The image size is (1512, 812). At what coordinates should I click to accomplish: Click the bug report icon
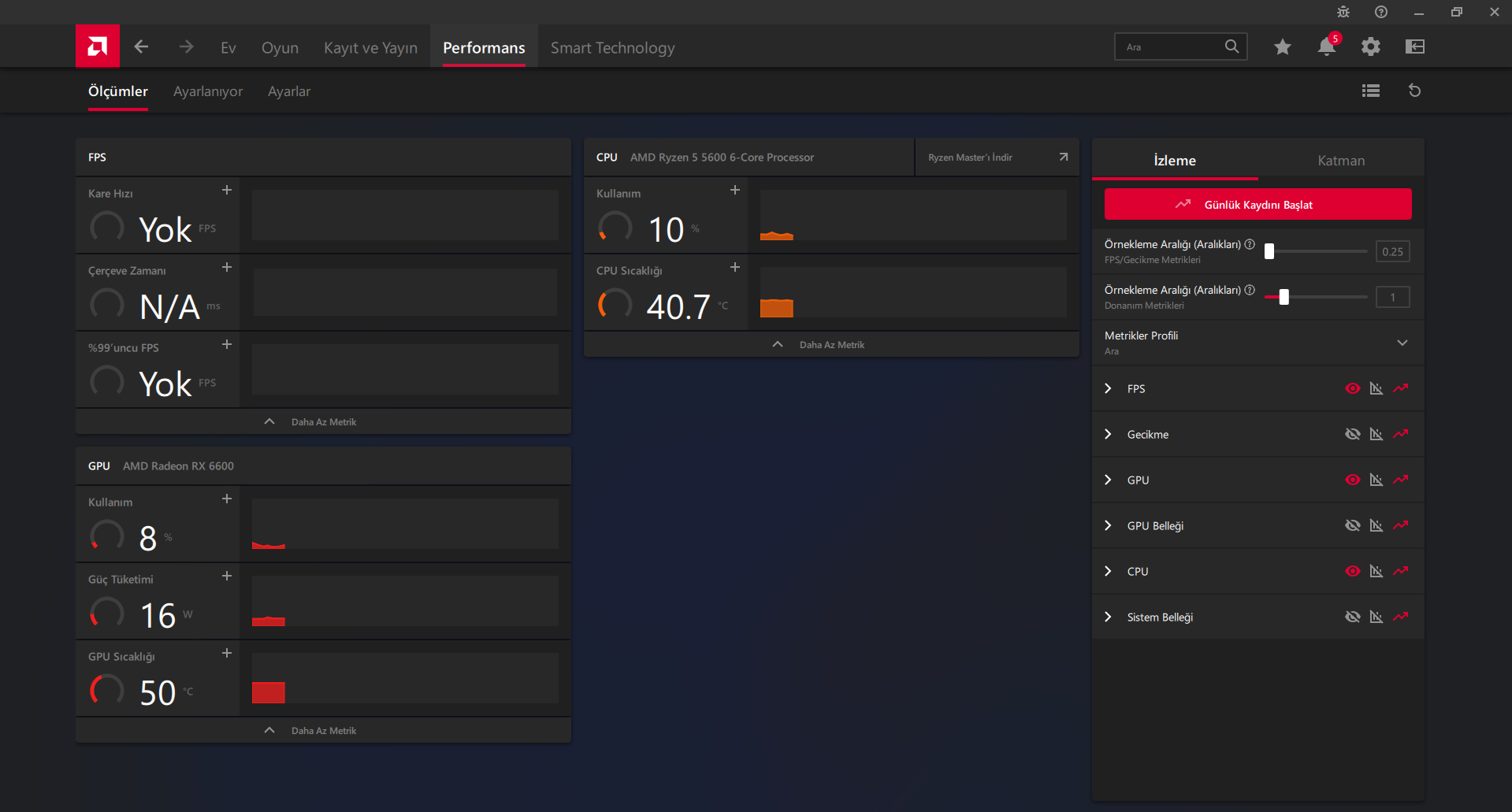[x=1343, y=12]
